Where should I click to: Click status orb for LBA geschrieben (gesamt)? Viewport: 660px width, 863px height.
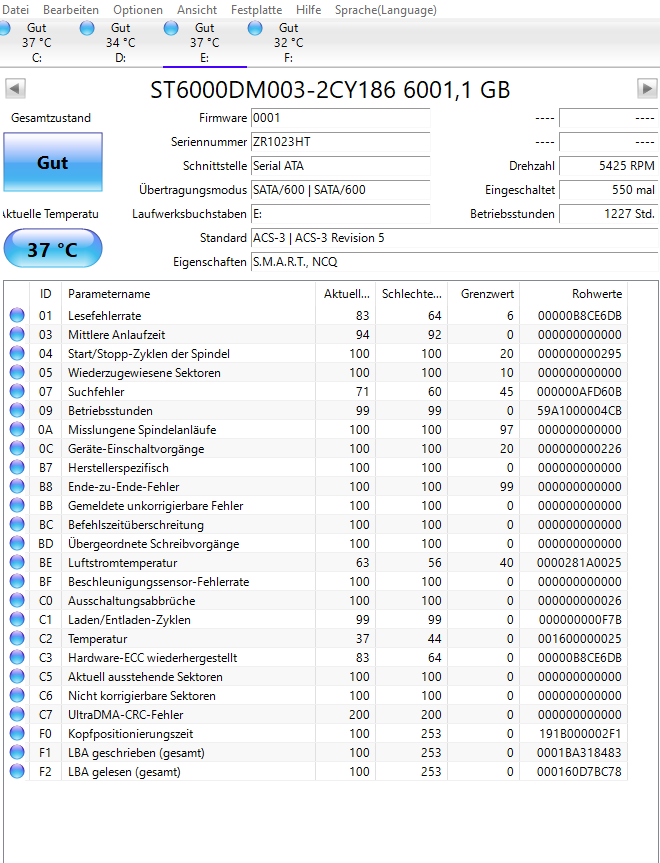[17, 752]
